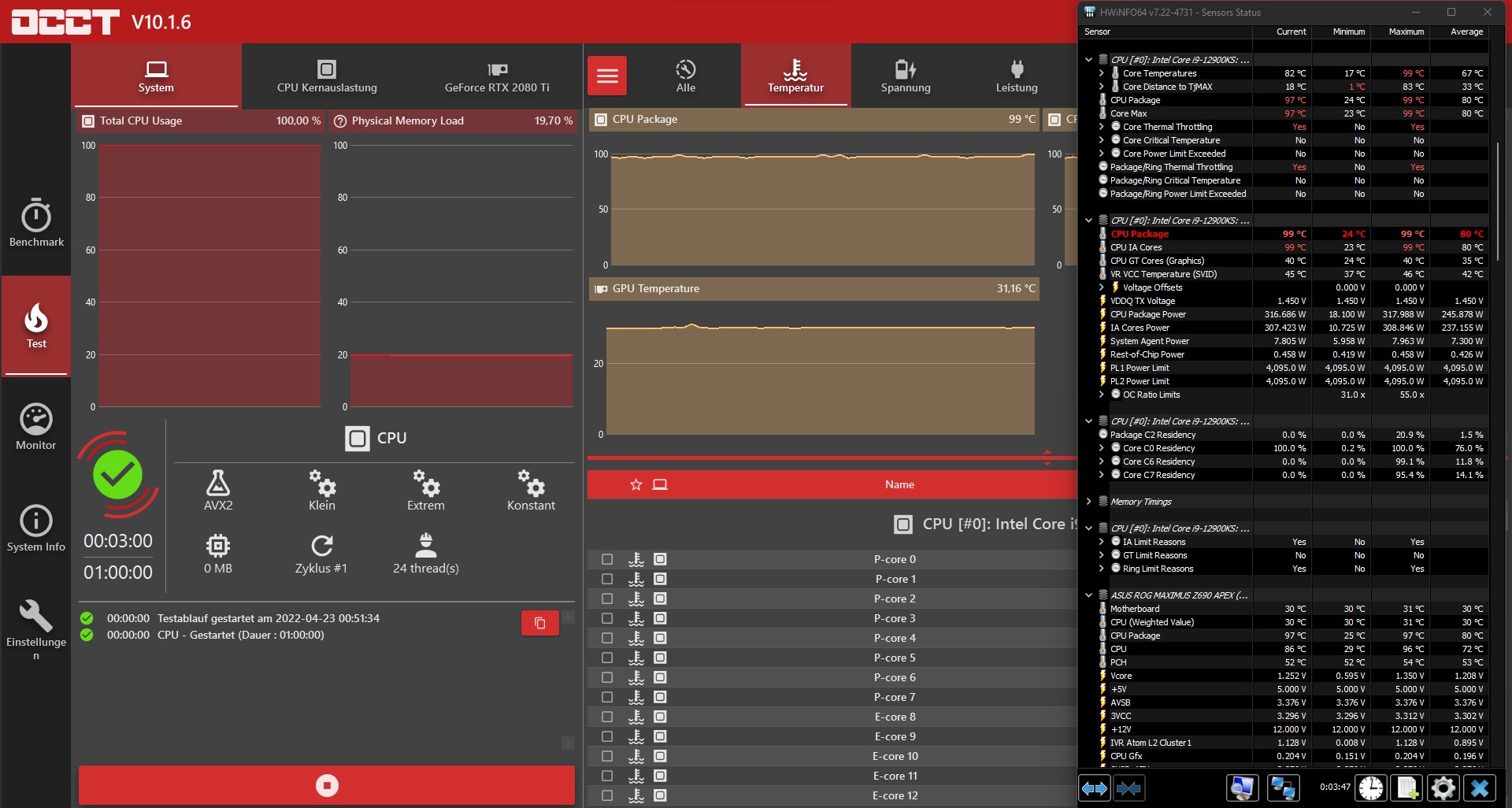
Task: Select the Spannung sensor filter tab
Action: (x=906, y=76)
